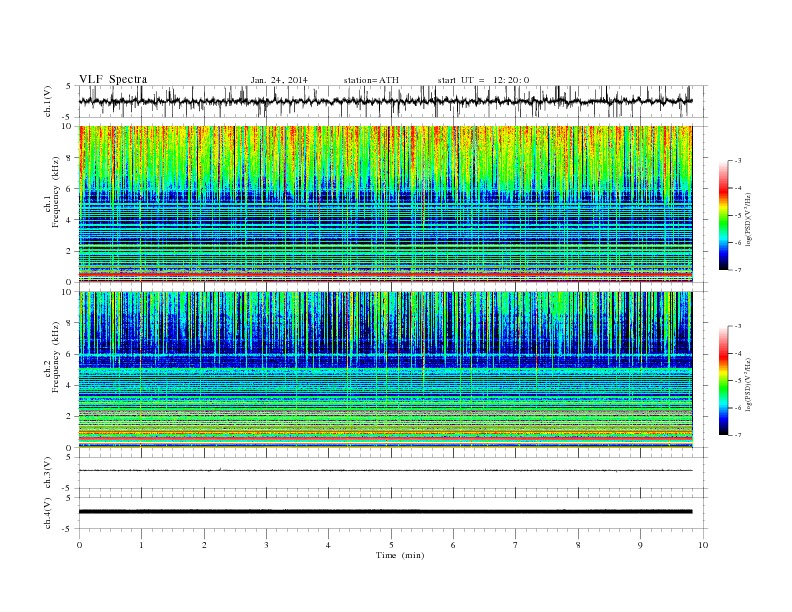
Task: Click the "start UT = 12:20:0" text
Action: pyautogui.click(x=483, y=80)
